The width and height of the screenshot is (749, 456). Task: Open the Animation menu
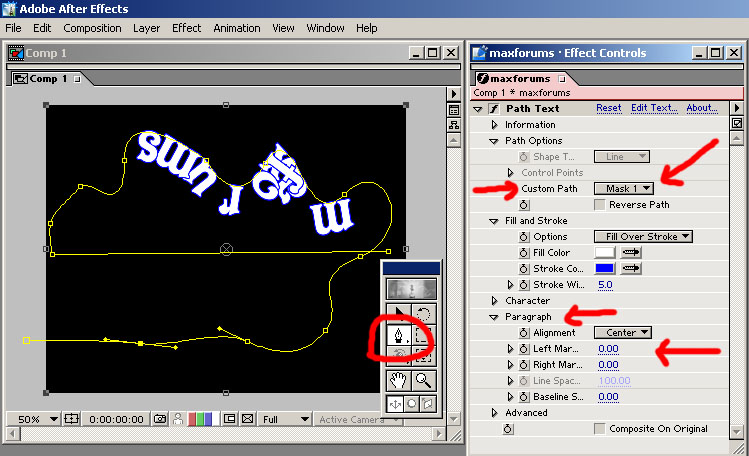237,28
